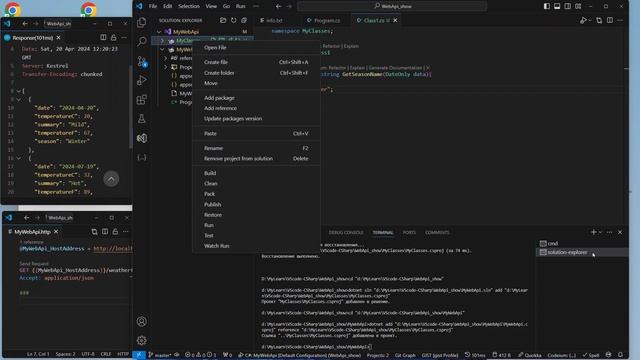Click the http://local host address link

point(113,249)
